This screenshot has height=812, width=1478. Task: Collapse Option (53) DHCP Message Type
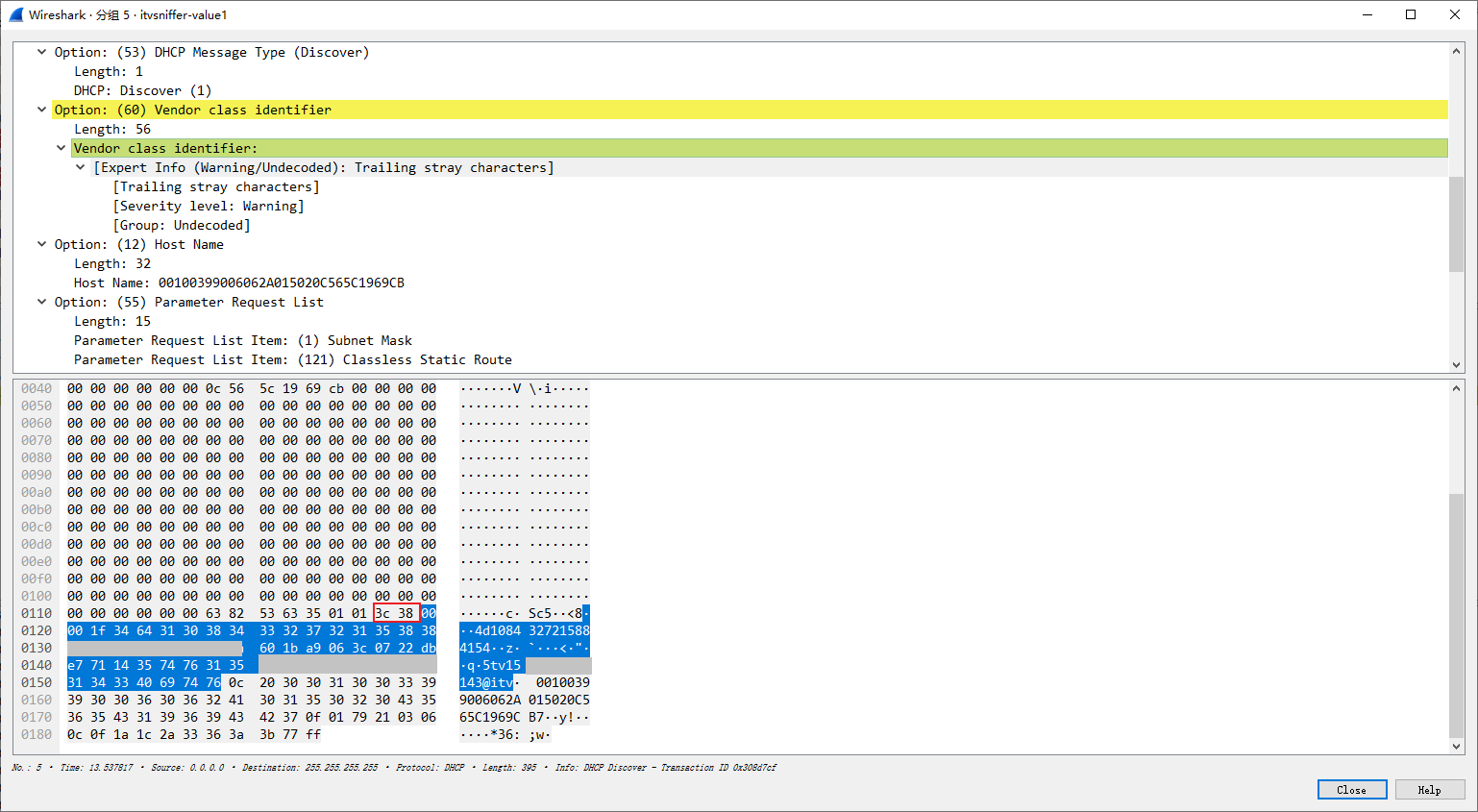[x=41, y=52]
